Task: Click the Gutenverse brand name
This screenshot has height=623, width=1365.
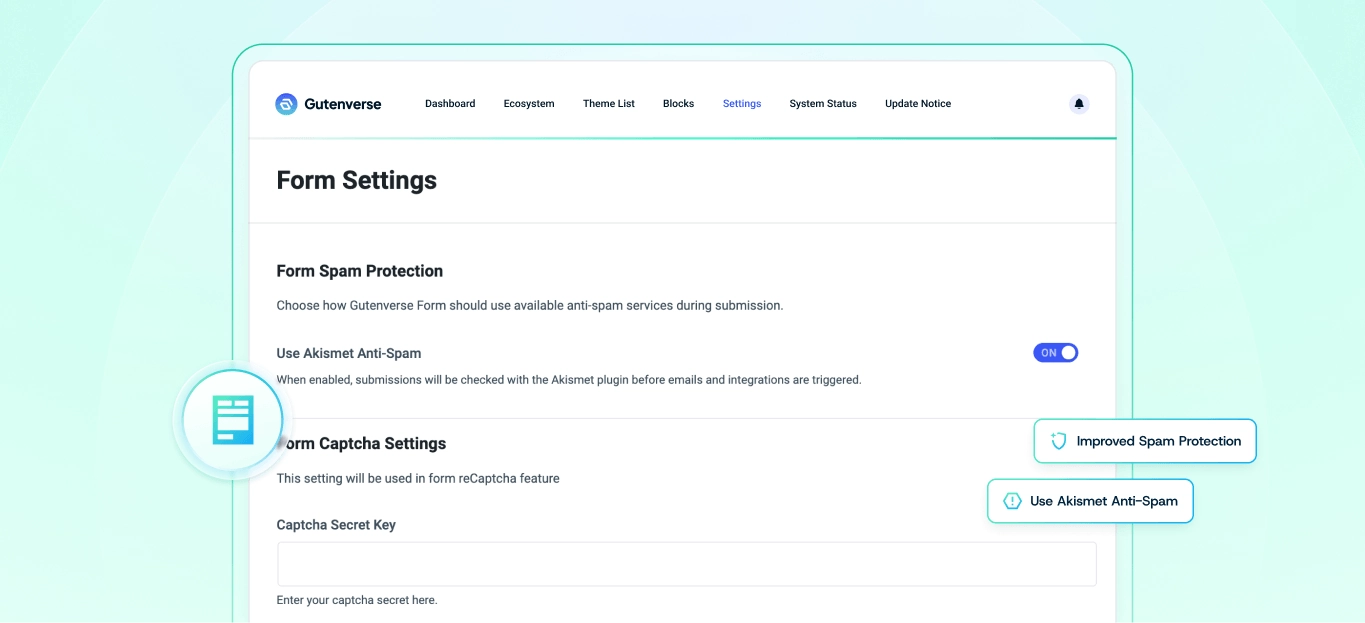Action: 343,104
